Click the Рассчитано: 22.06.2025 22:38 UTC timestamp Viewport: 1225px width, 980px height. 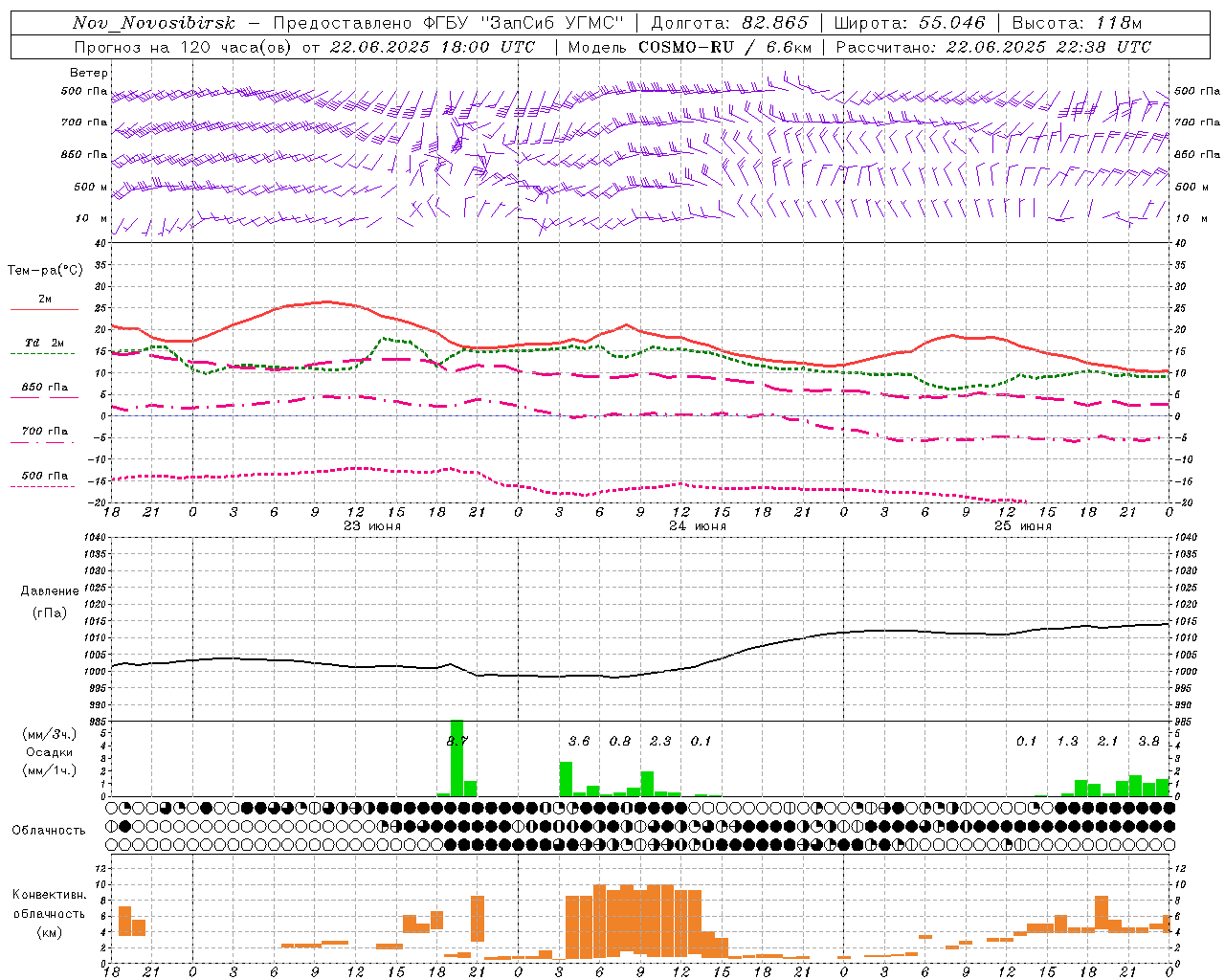pyautogui.click(x=993, y=47)
